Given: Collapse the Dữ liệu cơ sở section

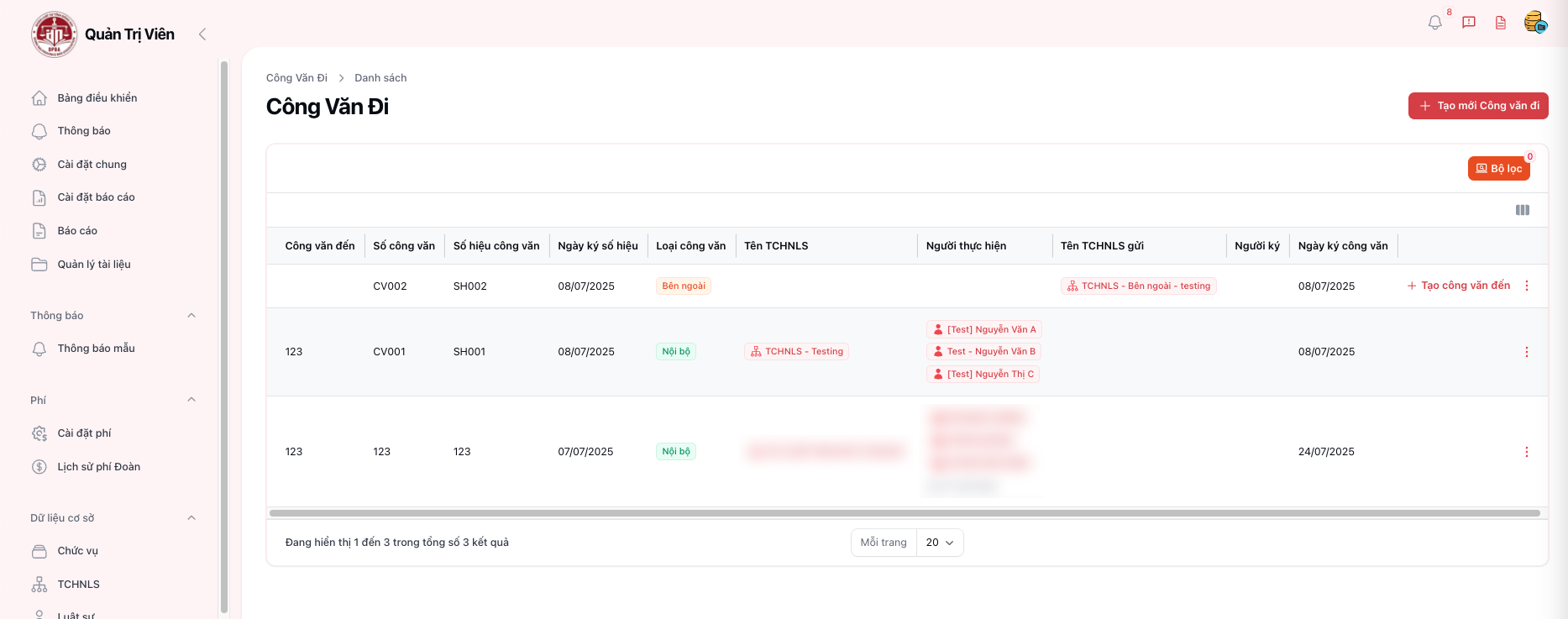Looking at the screenshot, I should click(191, 518).
